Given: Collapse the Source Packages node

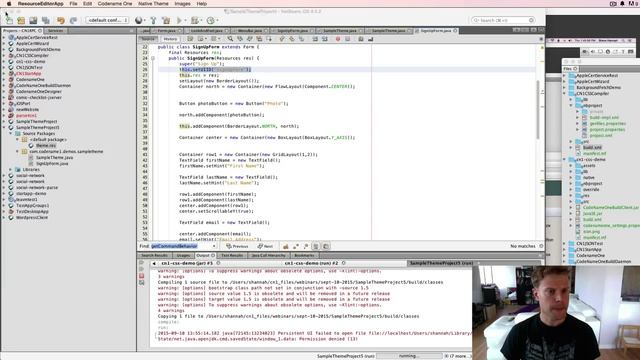Looking at the screenshot, I should pyautogui.click(x=11, y=133).
